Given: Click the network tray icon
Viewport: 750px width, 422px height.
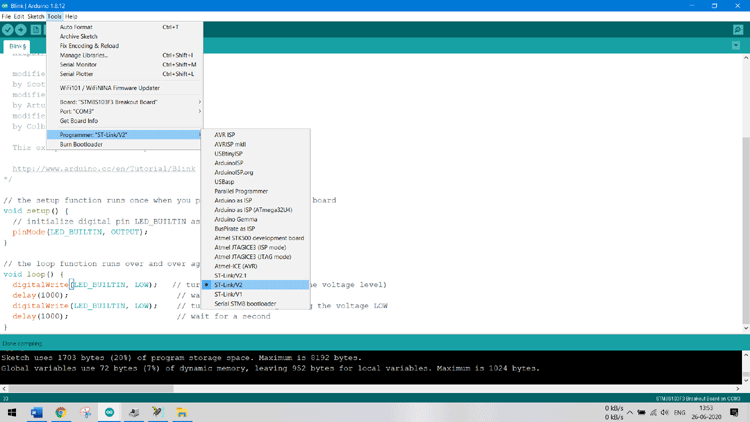Looking at the screenshot, I should (653, 412).
